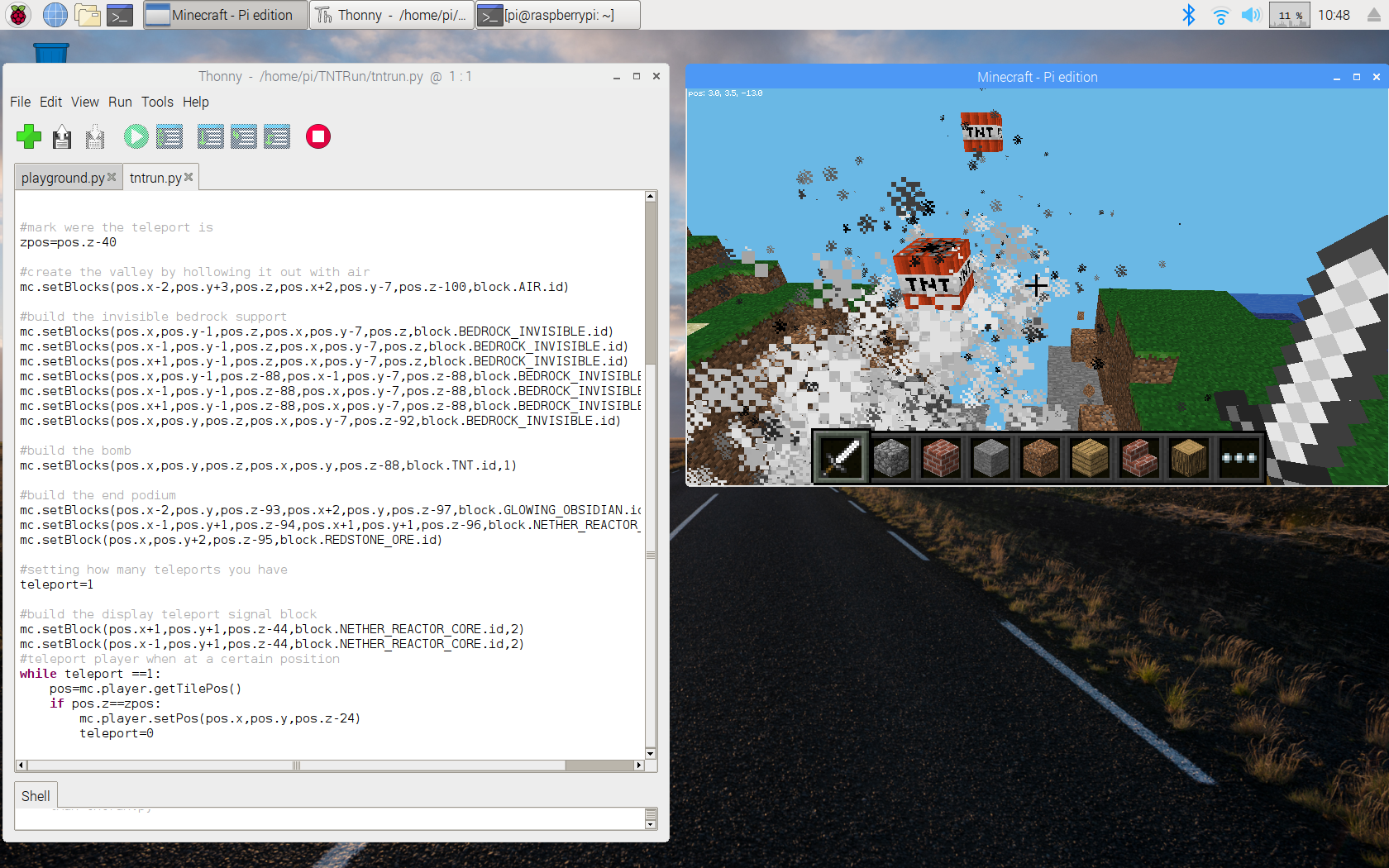This screenshot has width=1389, height=868.
Task: Select the brick block in the hotbar
Action: [941, 457]
